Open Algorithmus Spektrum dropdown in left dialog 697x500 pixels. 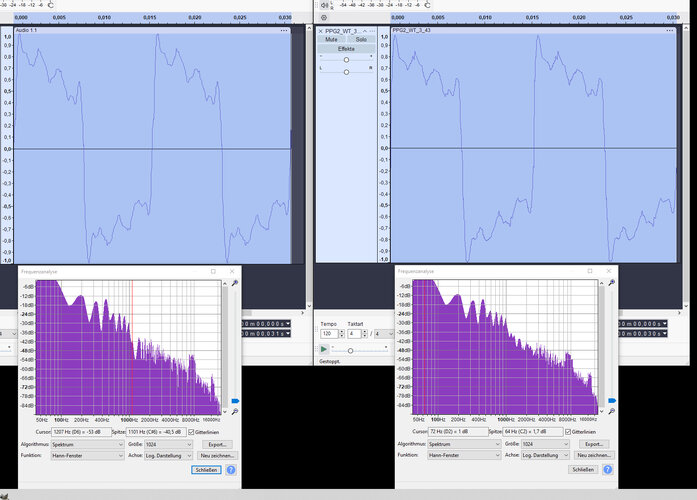[88, 444]
